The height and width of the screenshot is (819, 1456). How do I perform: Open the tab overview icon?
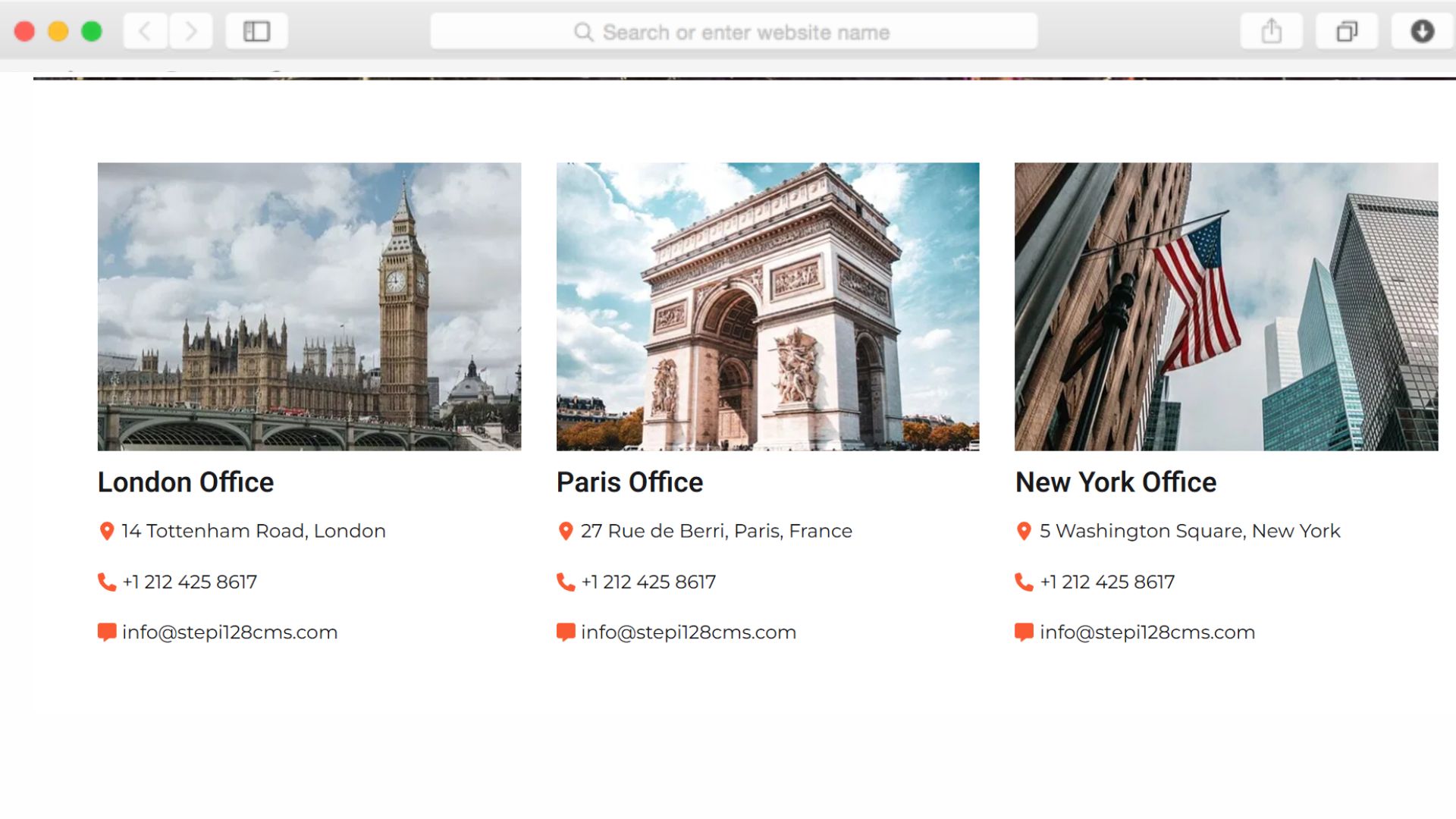[1347, 32]
